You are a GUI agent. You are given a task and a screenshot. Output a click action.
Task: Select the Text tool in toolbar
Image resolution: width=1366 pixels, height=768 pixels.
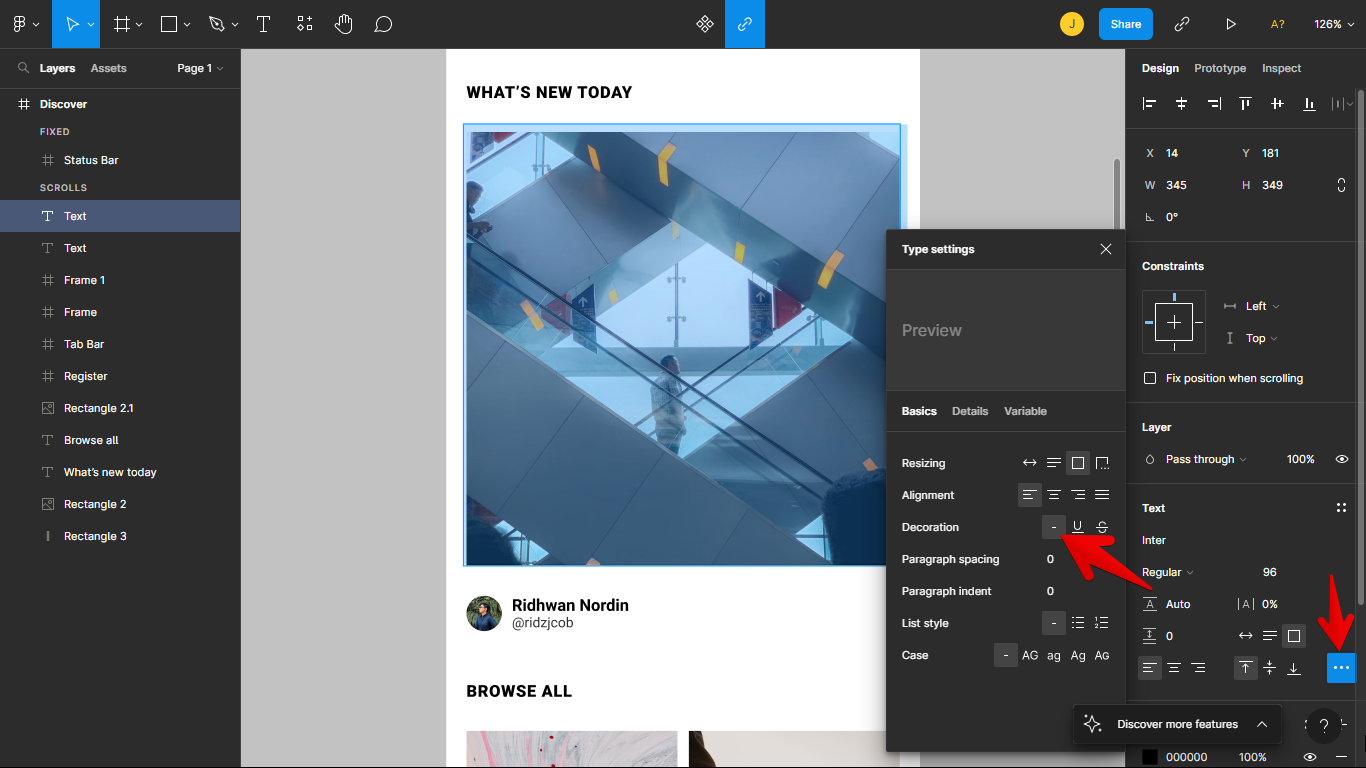264,24
